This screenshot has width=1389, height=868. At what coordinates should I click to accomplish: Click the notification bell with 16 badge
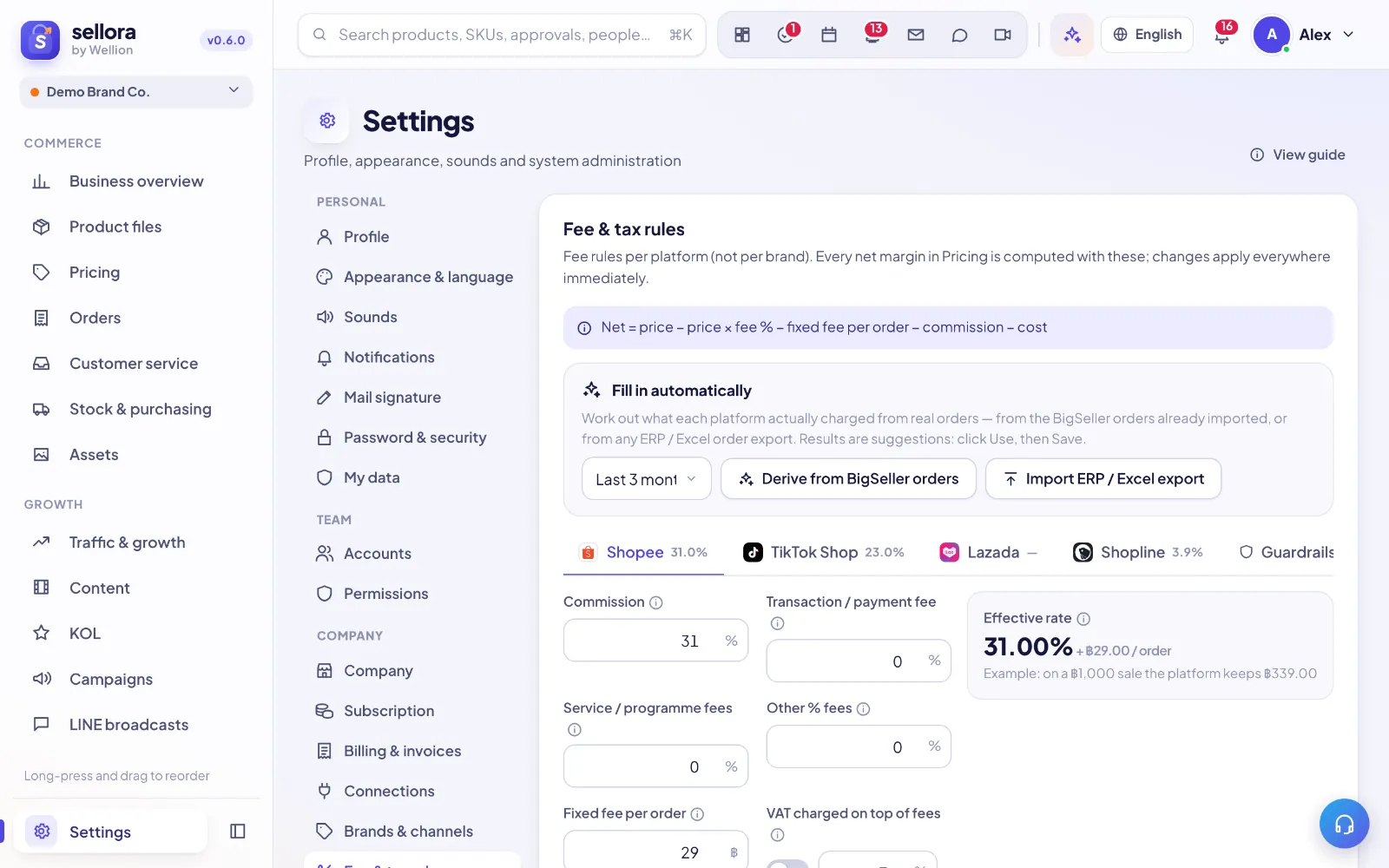[1222, 35]
